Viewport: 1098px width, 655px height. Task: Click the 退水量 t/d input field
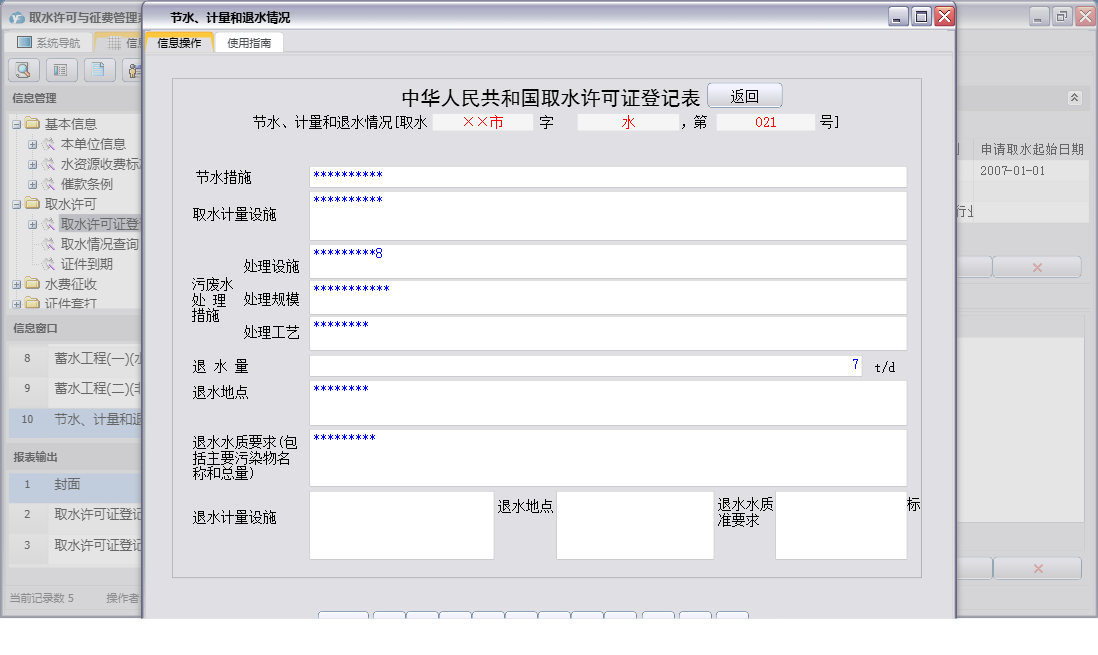(585, 366)
